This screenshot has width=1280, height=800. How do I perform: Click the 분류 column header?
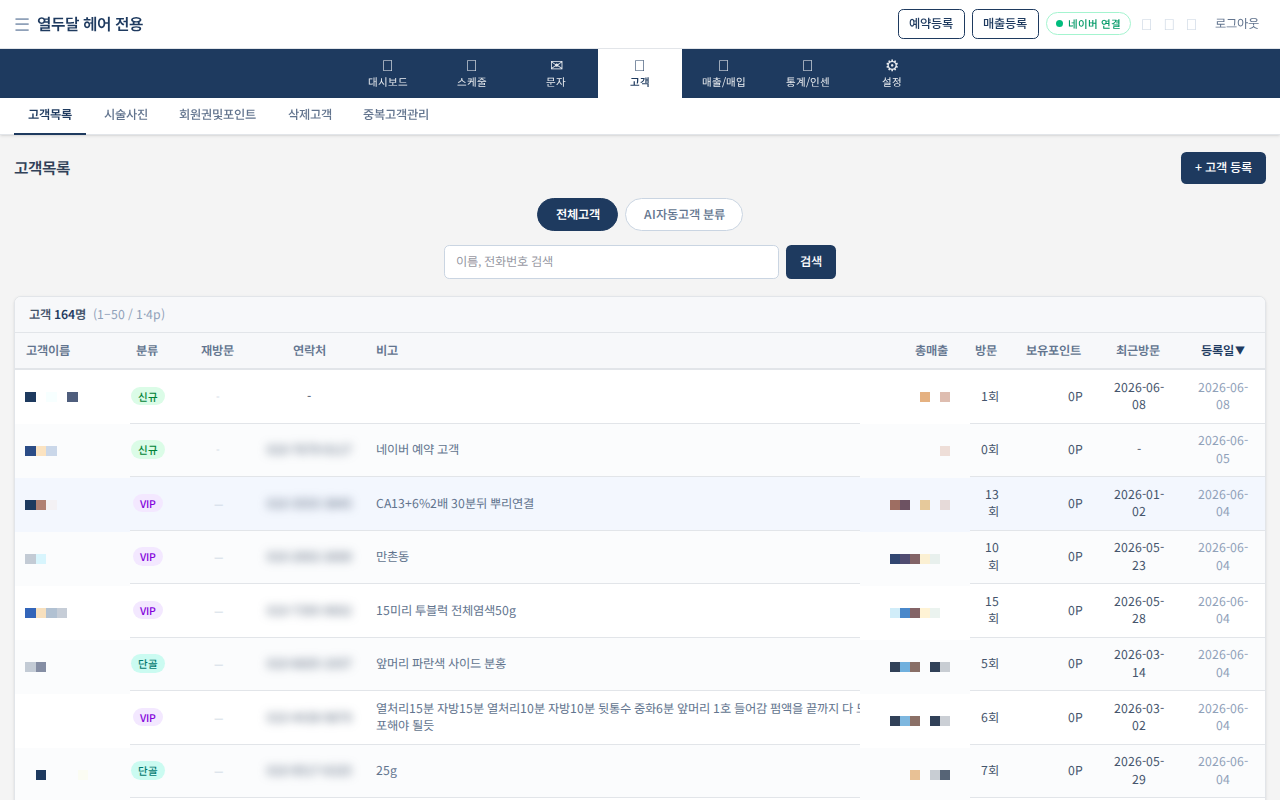coord(147,351)
